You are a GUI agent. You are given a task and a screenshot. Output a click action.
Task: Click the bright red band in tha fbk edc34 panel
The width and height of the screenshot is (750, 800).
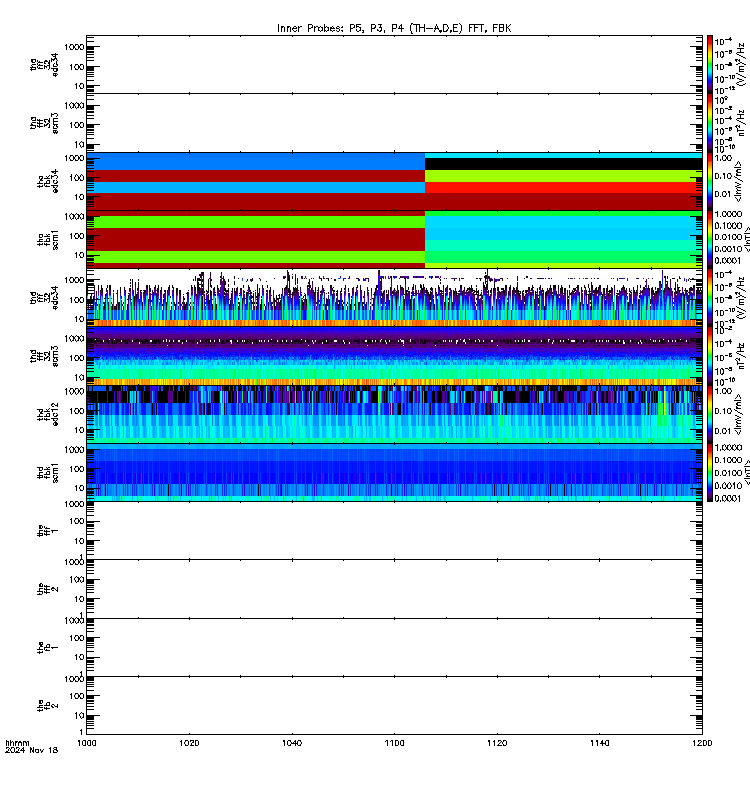(x=564, y=187)
